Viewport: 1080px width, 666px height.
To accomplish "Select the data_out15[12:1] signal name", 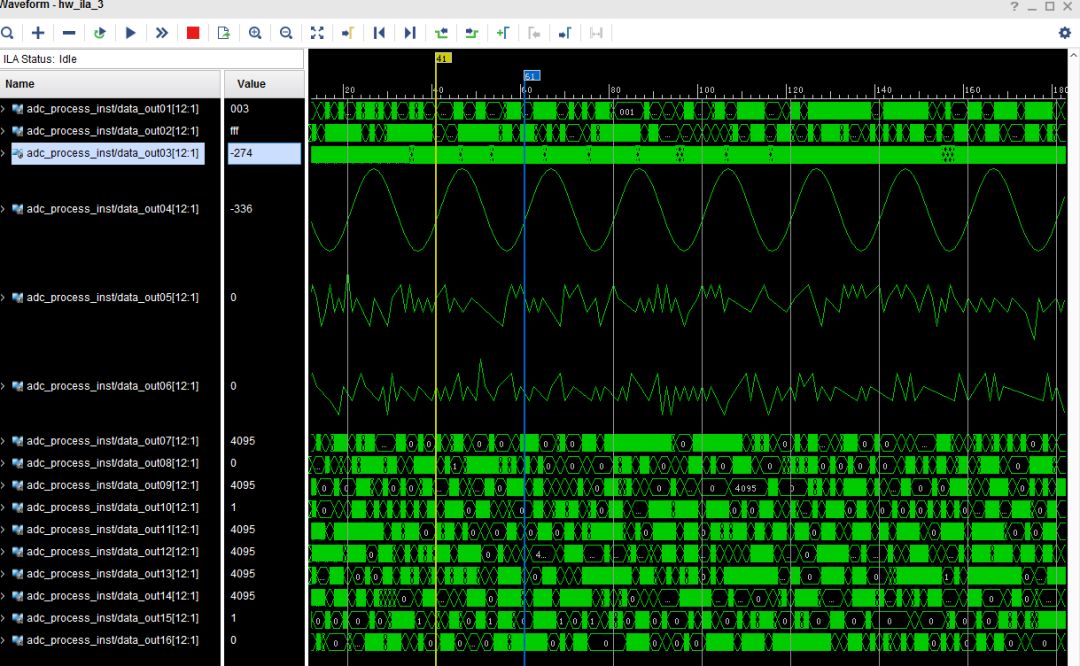I will click(x=112, y=618).
